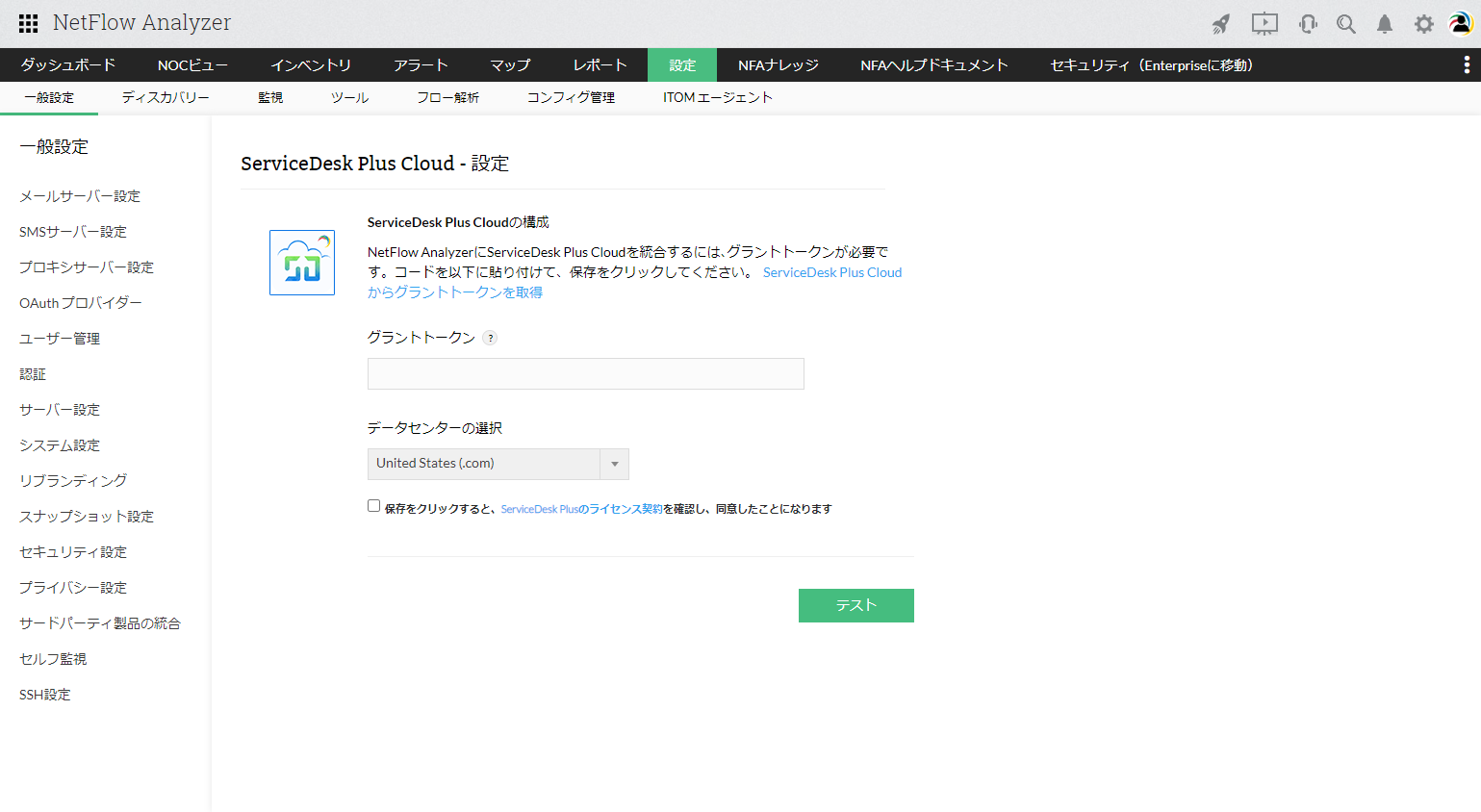Switch to the ツール tab
The height and width of the screenshot is (812, 1481).
pyautogui.click(x=349, y=98)
